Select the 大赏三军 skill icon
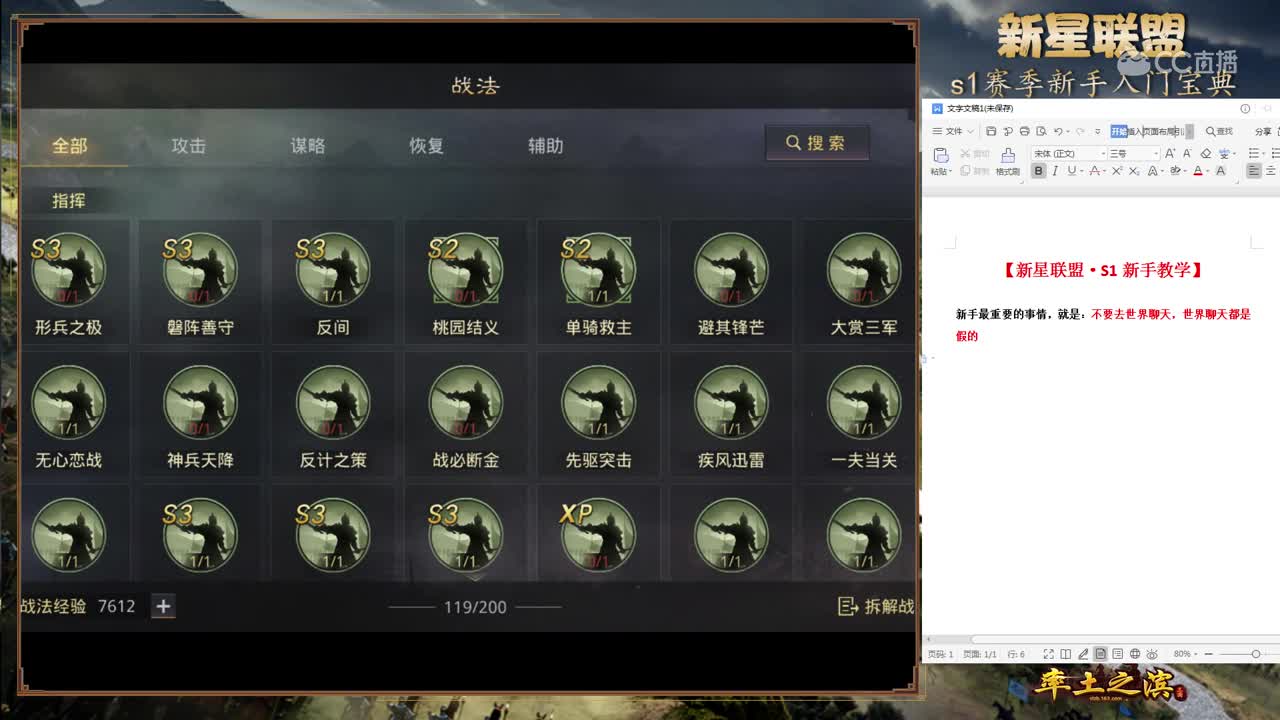The height and width of the screenshot is (720, 1280). (864, 270)
